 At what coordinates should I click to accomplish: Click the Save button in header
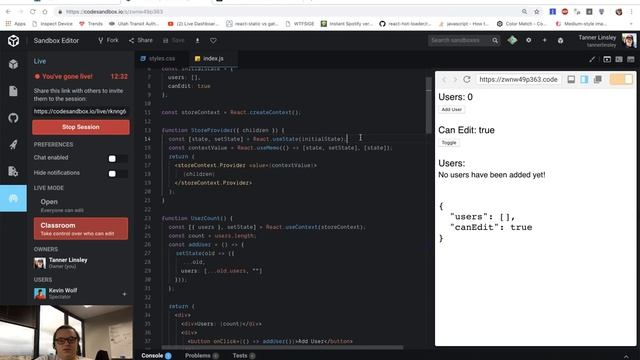tap(174, 40)
